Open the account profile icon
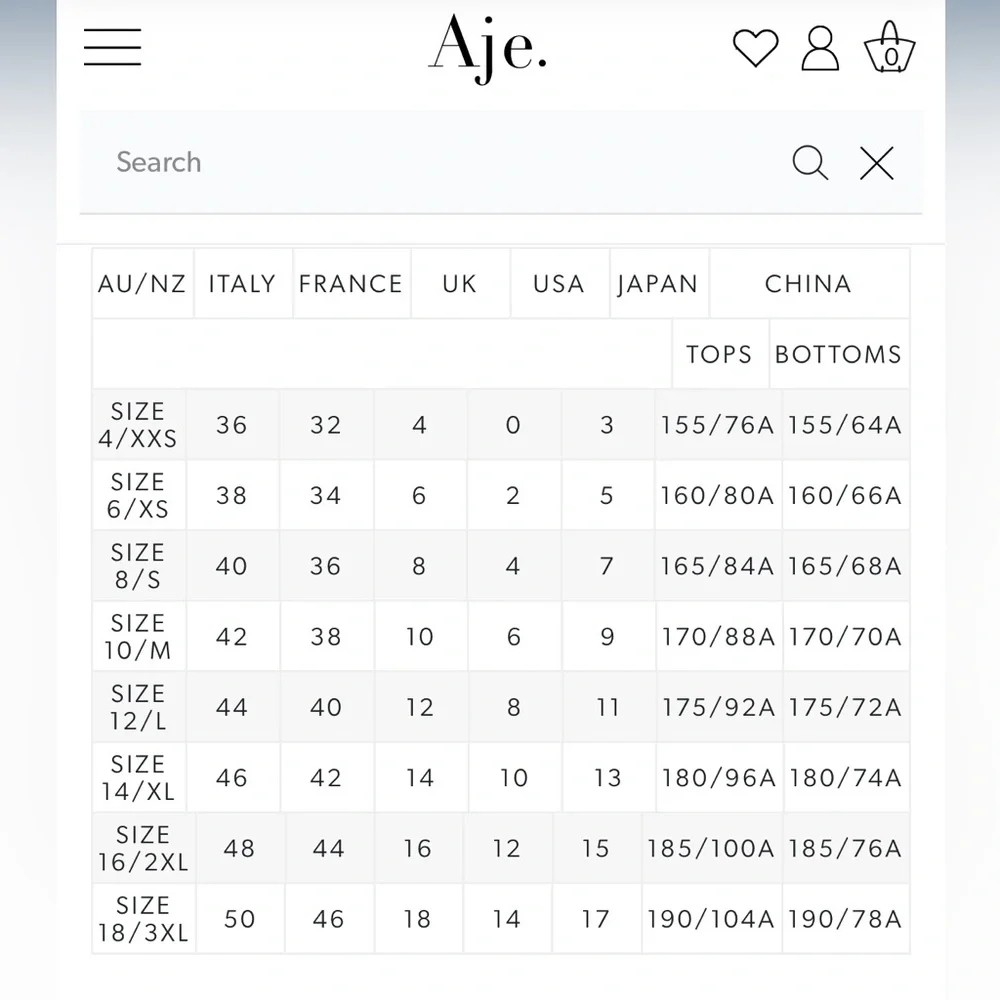1000x1000 pixels. coord(820,48)
